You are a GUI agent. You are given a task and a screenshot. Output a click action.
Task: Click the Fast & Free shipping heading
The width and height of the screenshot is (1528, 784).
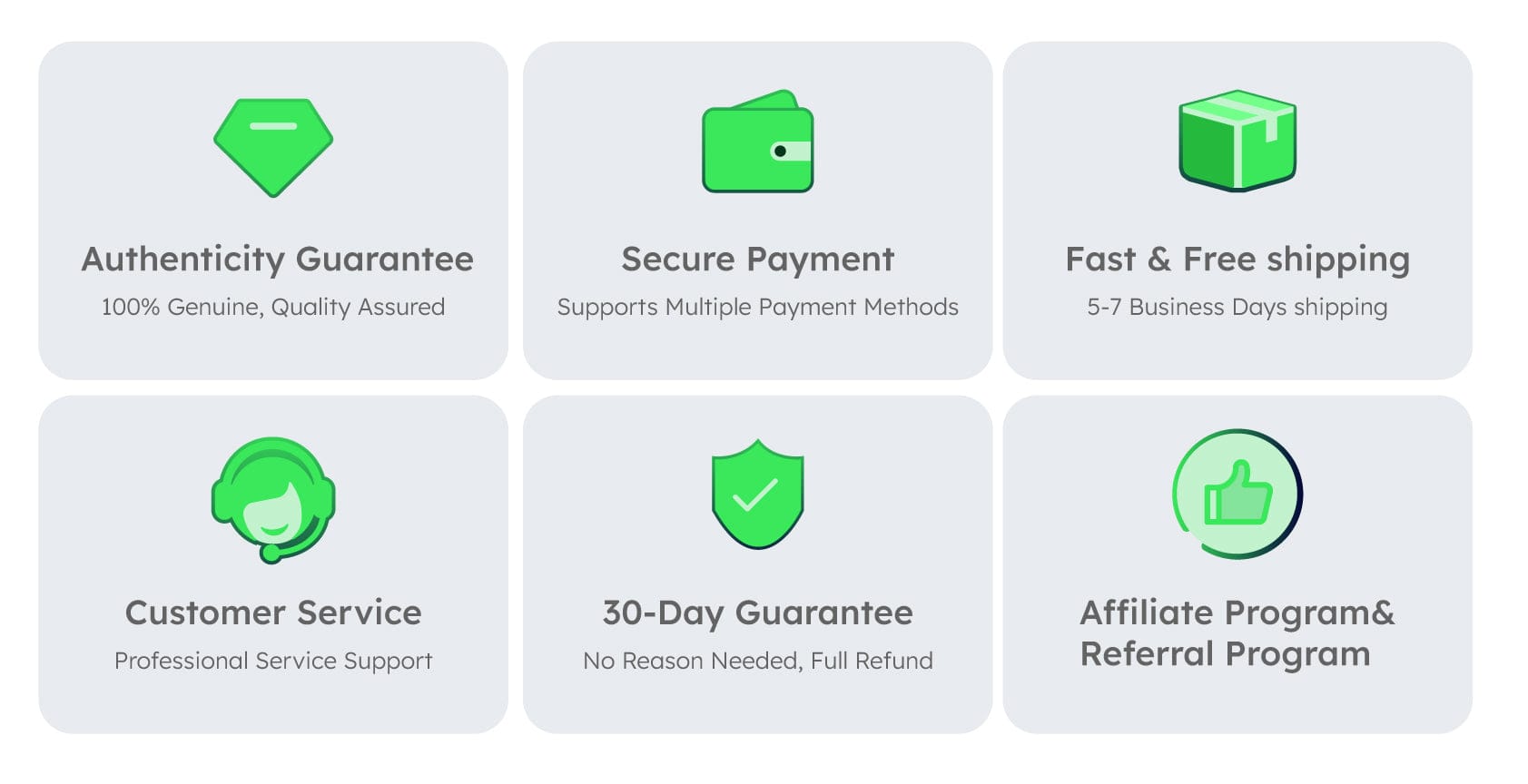tap(1237, 260)
